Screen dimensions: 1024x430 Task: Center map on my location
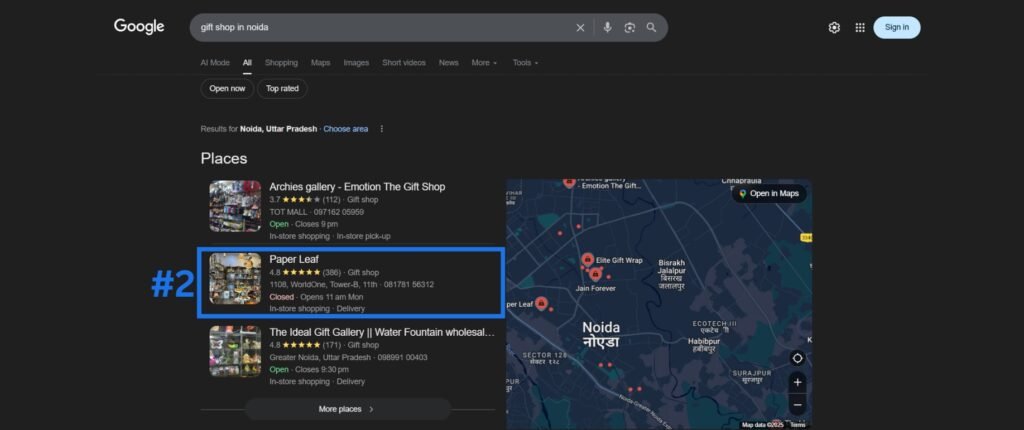tap(797, 358)
